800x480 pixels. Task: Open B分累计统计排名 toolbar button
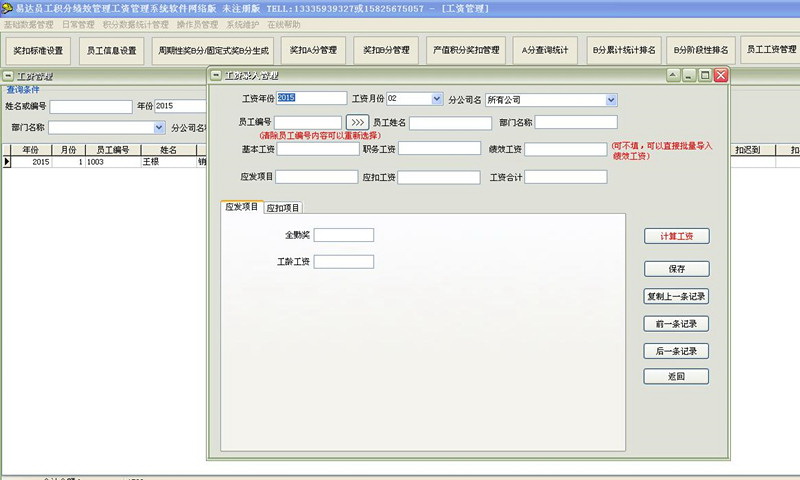624,50
